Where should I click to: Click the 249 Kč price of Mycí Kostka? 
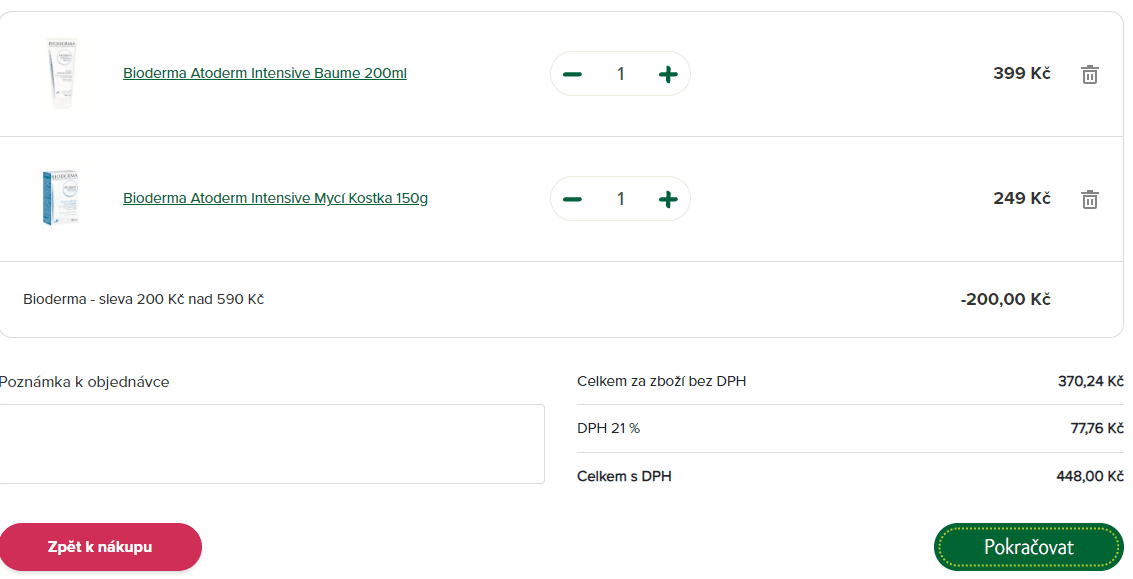[x=1021, y=198]
